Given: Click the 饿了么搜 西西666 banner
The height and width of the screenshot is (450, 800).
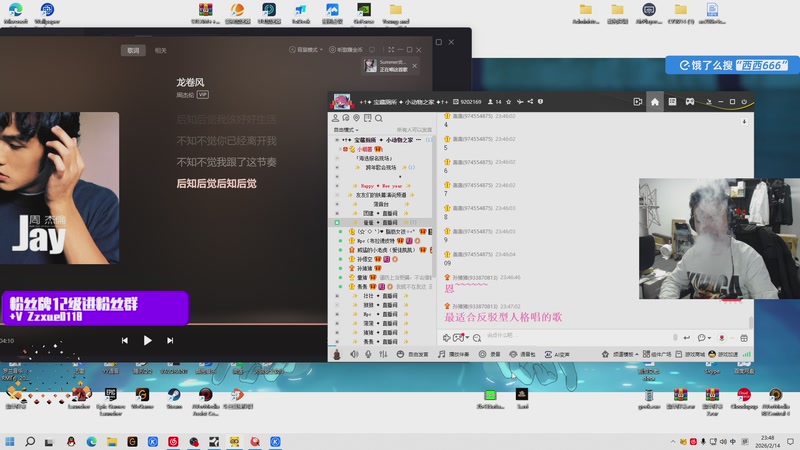Looking at the screenshot, I should (733, 65).
